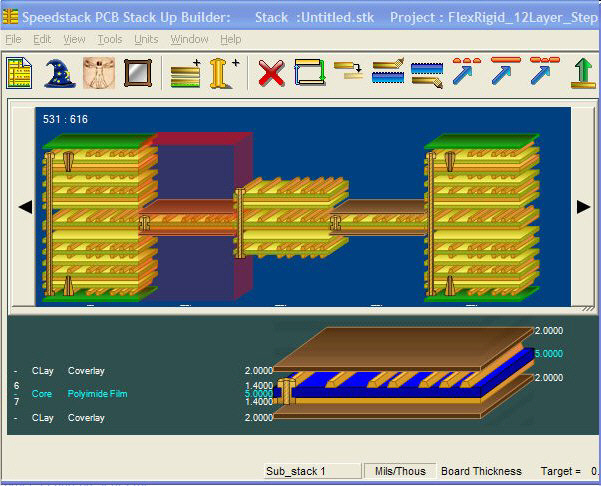
Task: Click the cyan Core label
Action: point(42,394)
